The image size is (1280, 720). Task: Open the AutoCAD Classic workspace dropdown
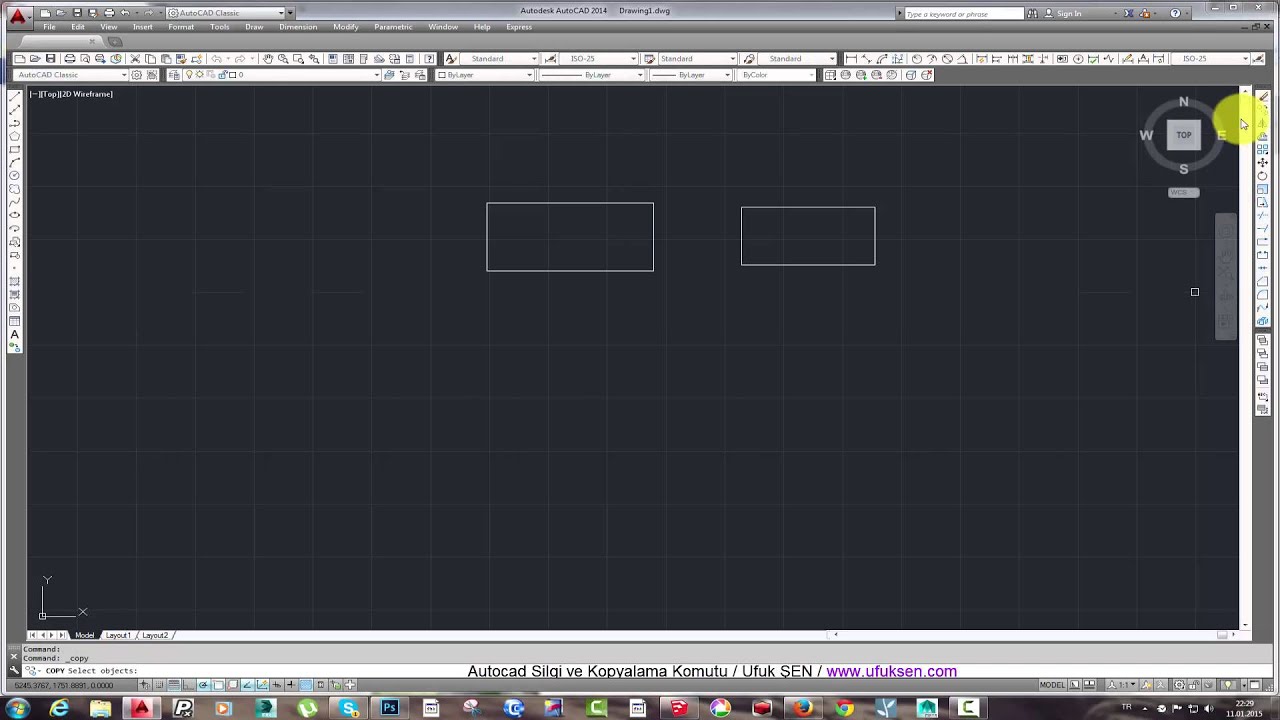[230, 13]
